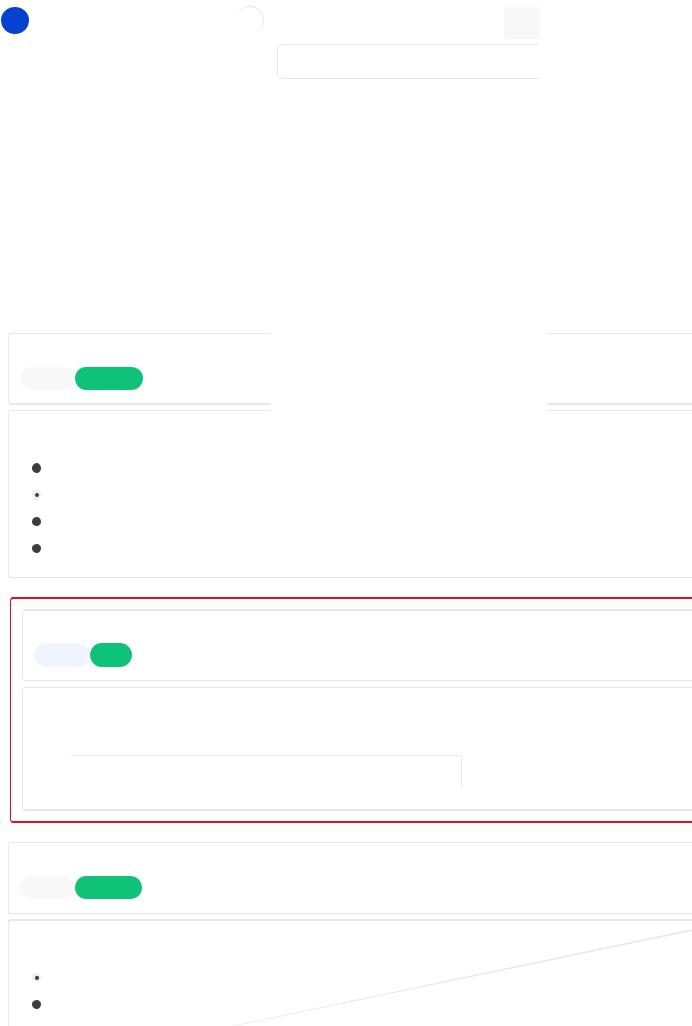Click the green pill badge in first card
Viewport: 692px width, 1026px height.
pyautogui.click(x=109, y=378)
